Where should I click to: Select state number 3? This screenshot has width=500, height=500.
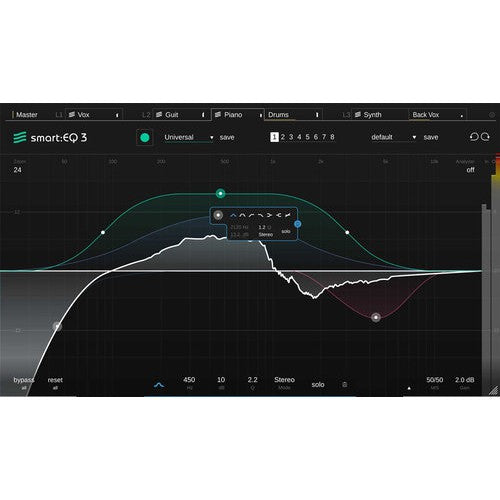tap(291, 137)
